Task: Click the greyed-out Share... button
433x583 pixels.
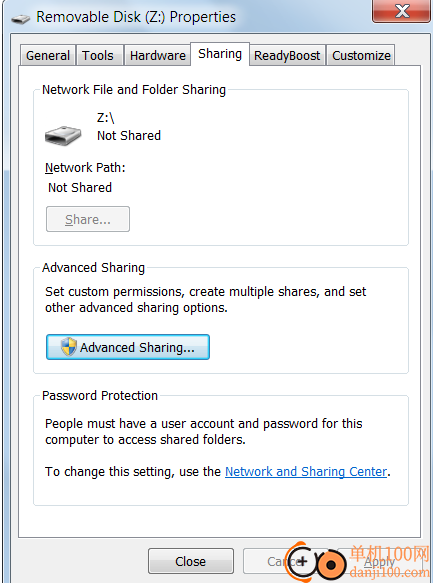Action: (88, 219)
